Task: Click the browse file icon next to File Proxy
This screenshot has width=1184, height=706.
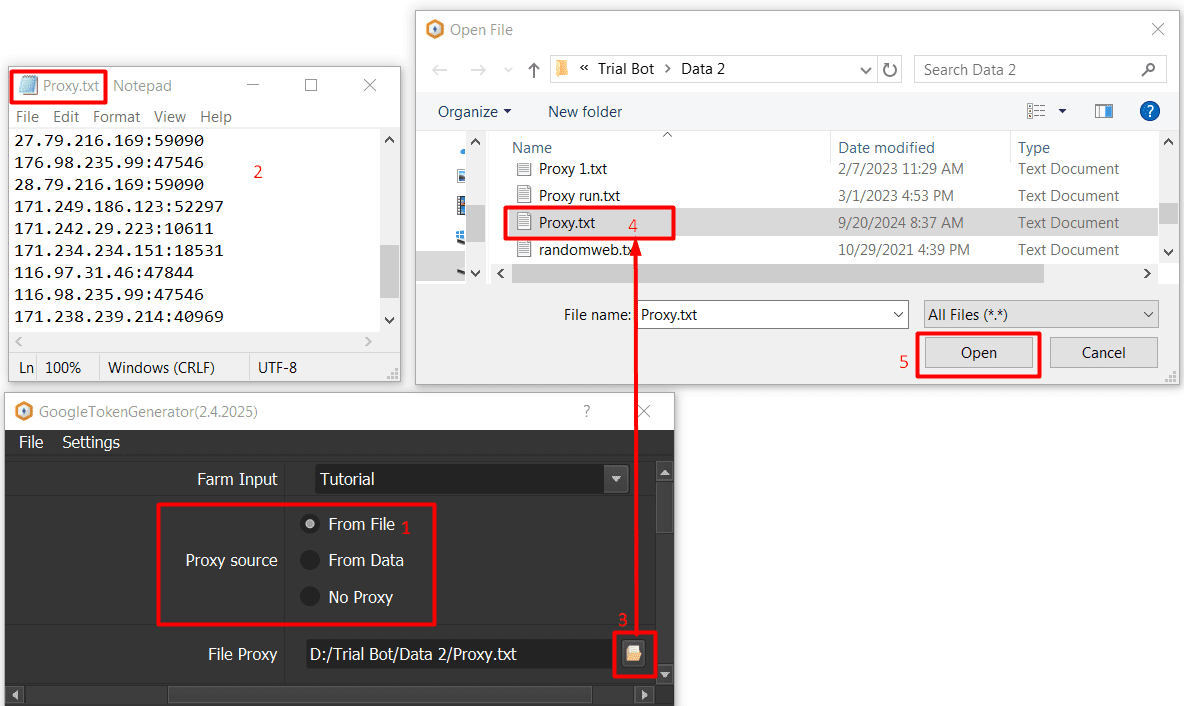Action: coord(634,653)
